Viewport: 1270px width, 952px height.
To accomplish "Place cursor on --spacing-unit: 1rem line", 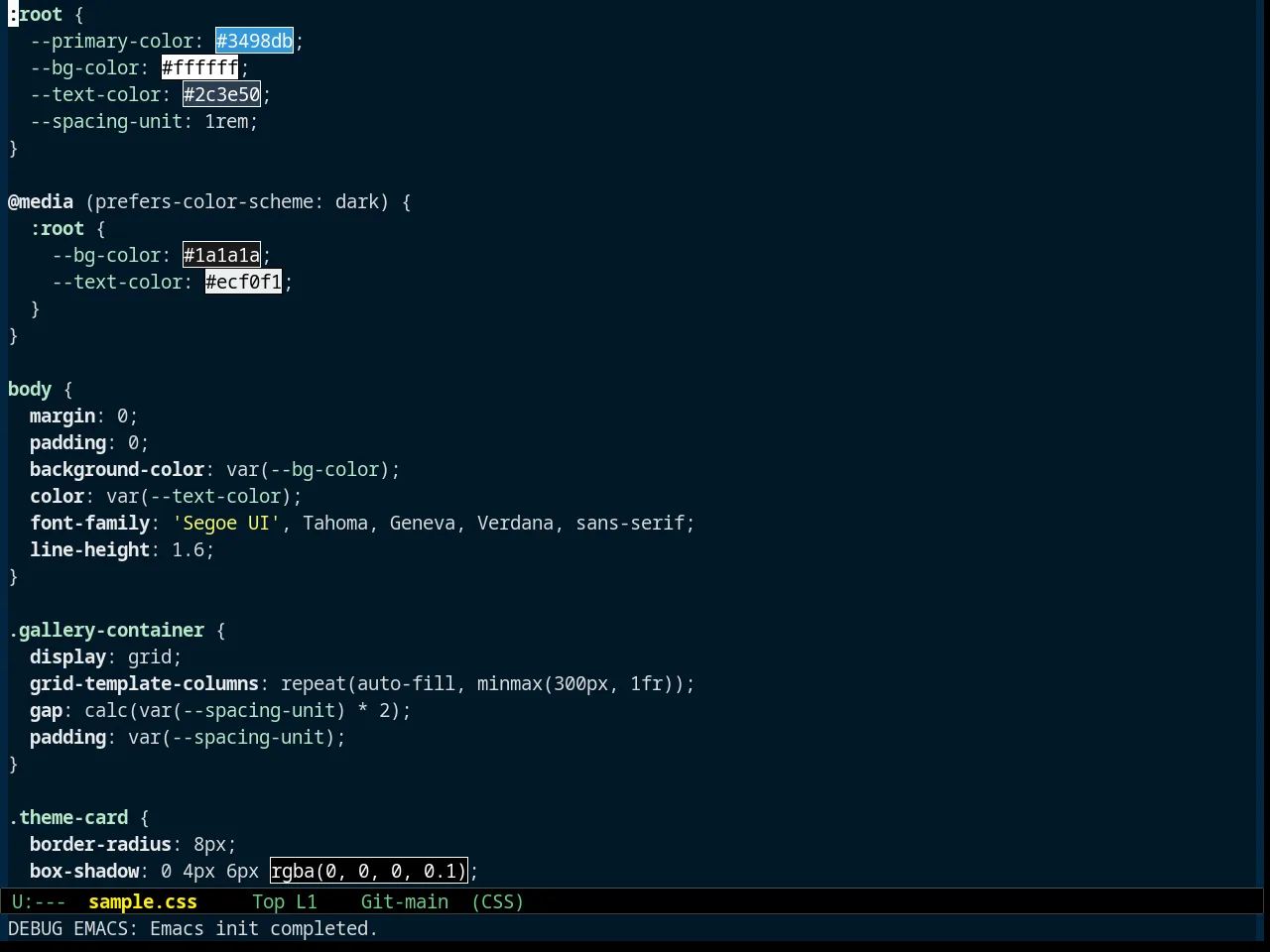I will (x=144, y=121).
